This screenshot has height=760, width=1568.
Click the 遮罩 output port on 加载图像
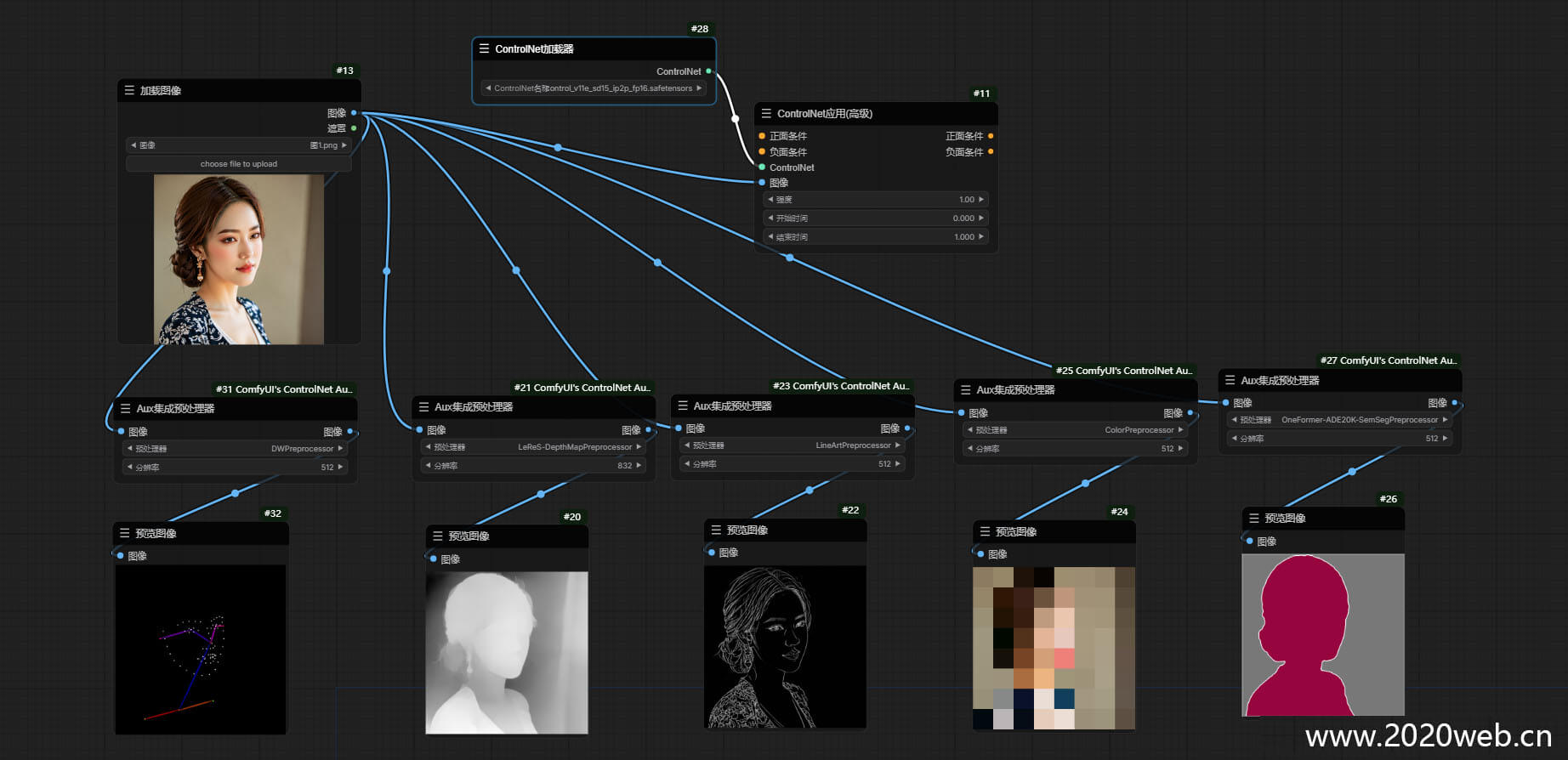[x=354, y=128]
